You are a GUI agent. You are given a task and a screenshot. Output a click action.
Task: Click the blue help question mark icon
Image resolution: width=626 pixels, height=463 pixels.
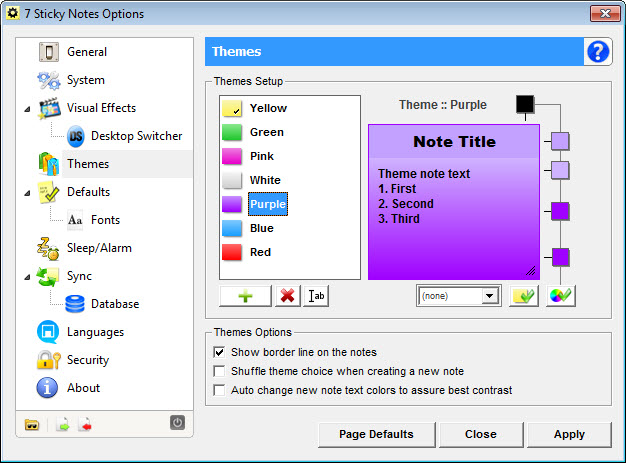(598, 52)
